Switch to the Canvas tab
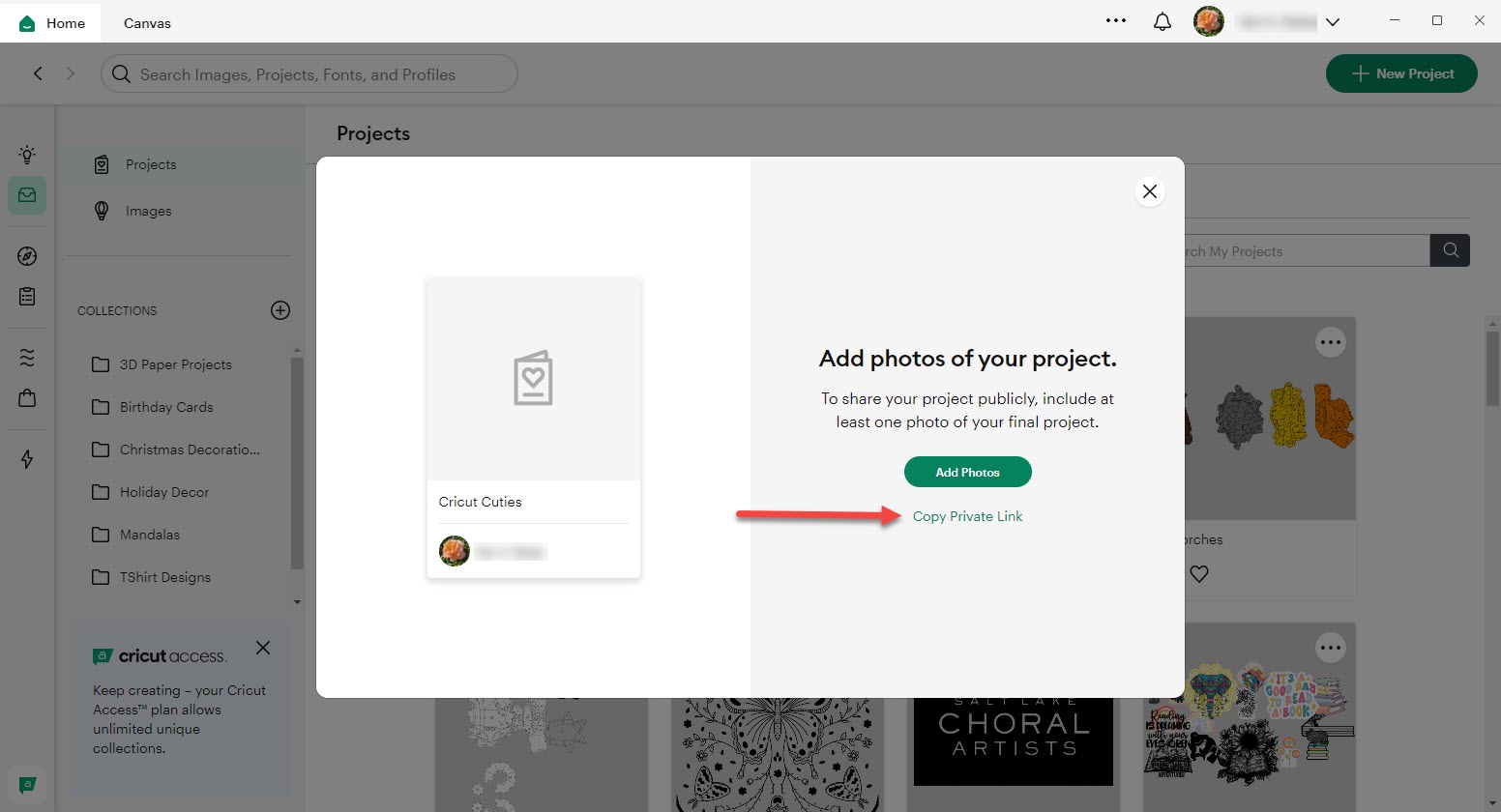 click(146, 21)
